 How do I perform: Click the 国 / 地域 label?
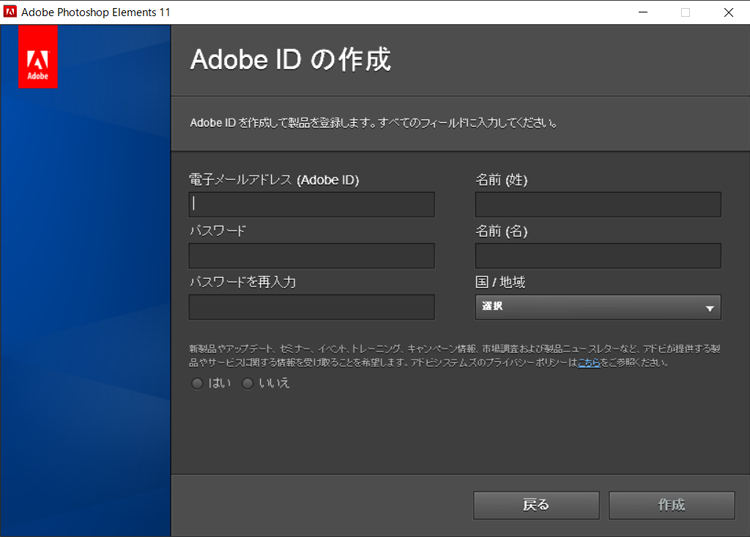click(x=499, y=282)
